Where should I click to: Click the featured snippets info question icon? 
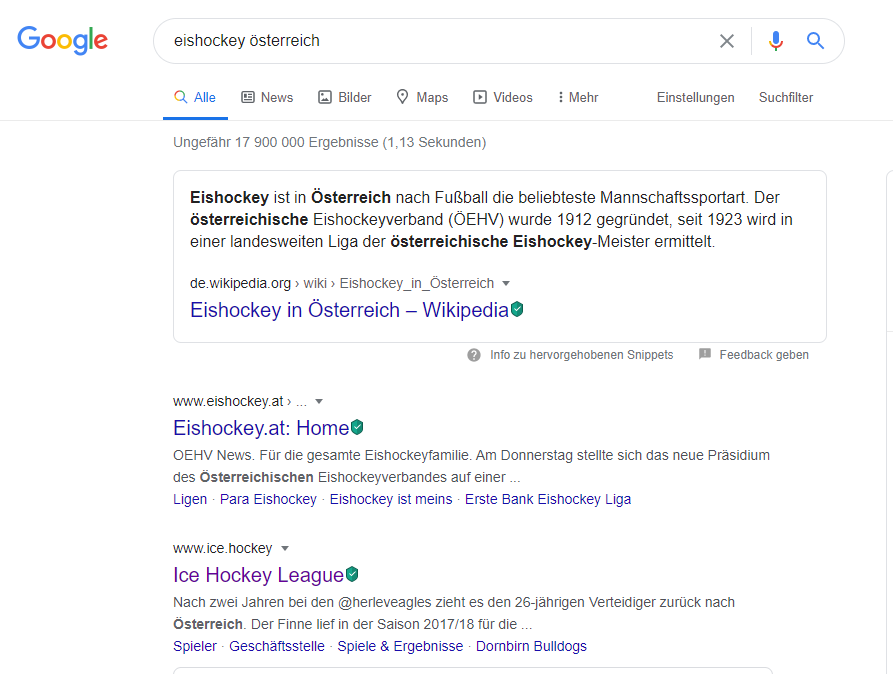click(474, 355)
